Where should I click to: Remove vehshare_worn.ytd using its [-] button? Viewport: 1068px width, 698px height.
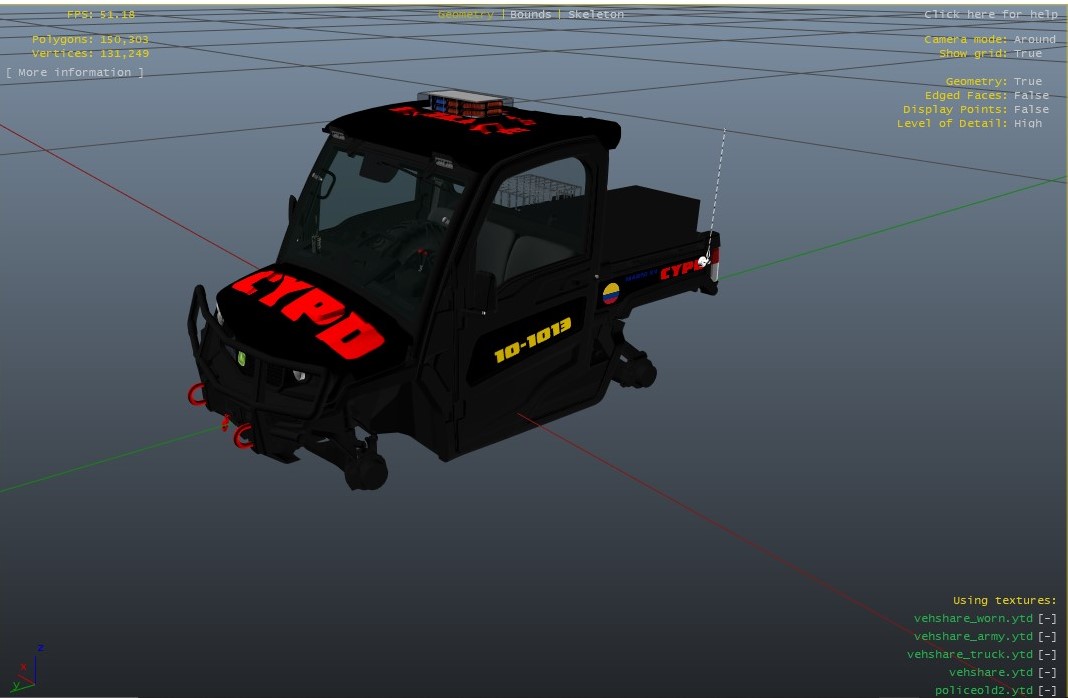pyautogui.click(x=1046, y=619)
